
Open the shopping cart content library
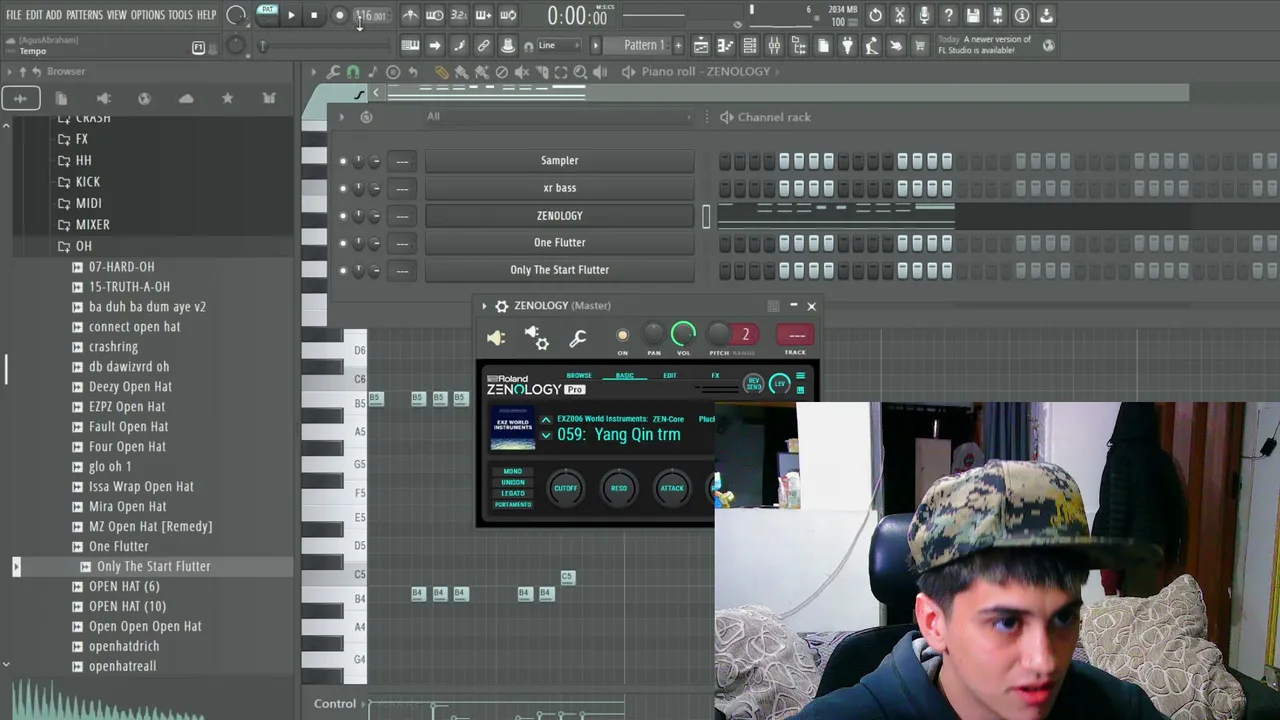point(920,46)
